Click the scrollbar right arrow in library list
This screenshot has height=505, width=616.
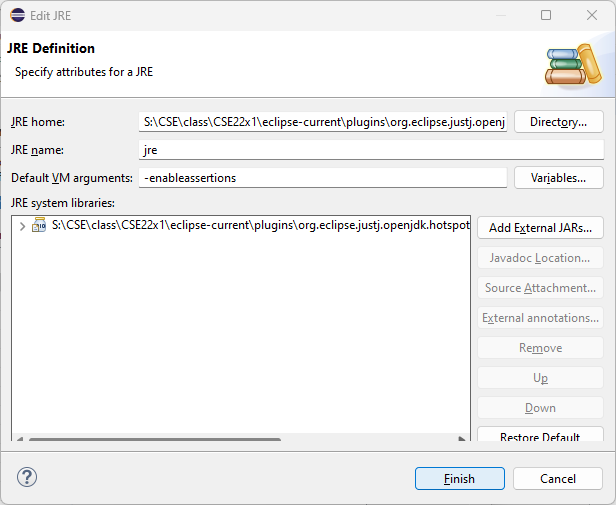463,438
